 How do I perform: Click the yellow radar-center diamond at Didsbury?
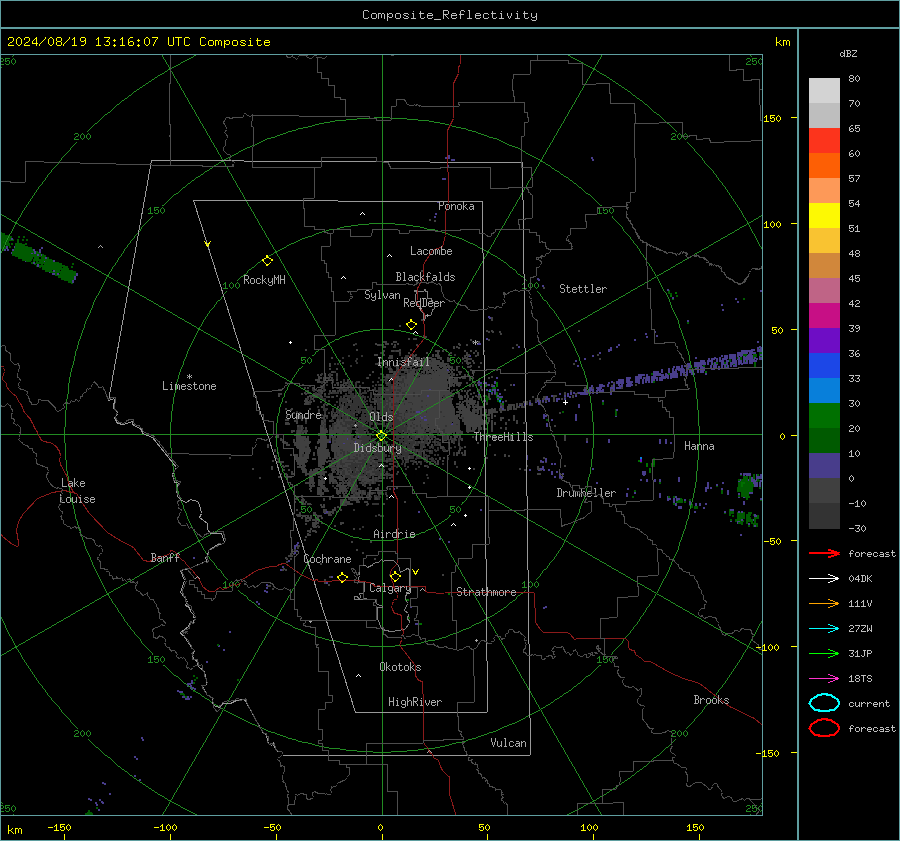click(x=381, y=436)
